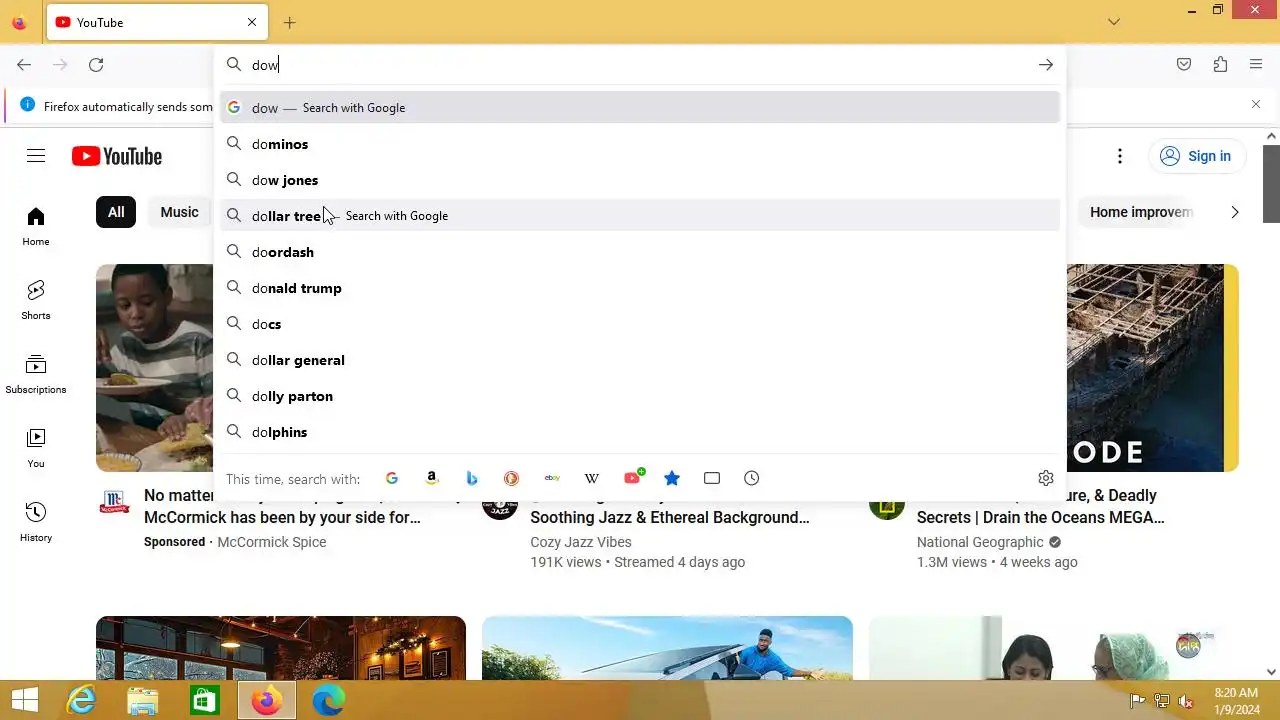Screen dimensions: 1280x720
Task: Open the Drain the Oceans video thumbnail
Action: (x=1153, y=368)
